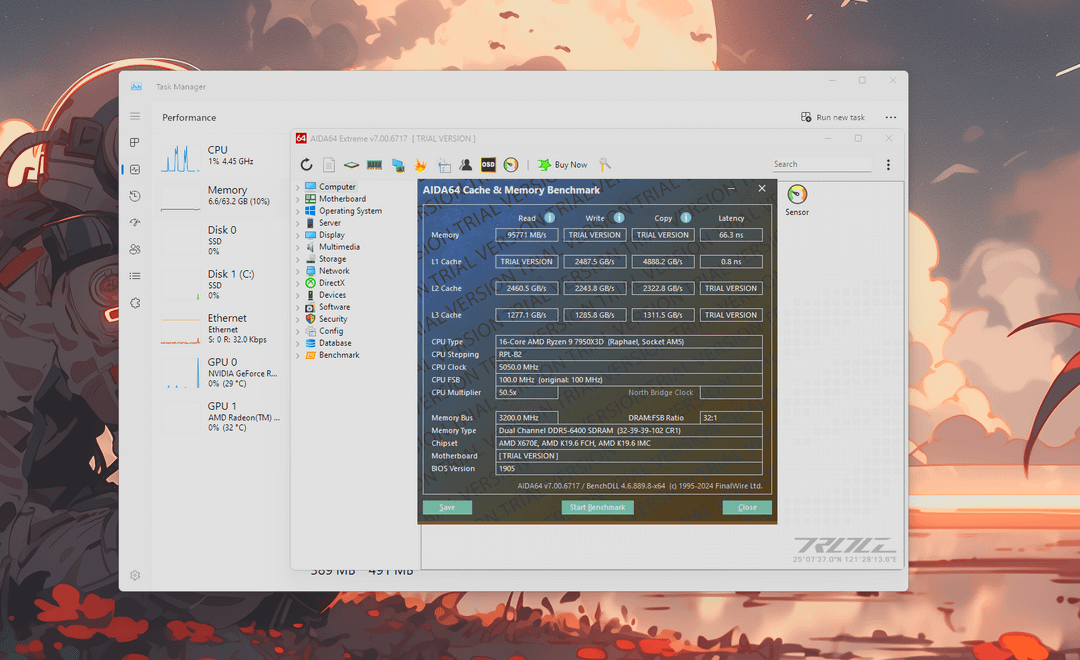Screen dimensions: 1080x660
Task: Select Performance icon in Task Manager sidebar
Action: pos(135,169)
